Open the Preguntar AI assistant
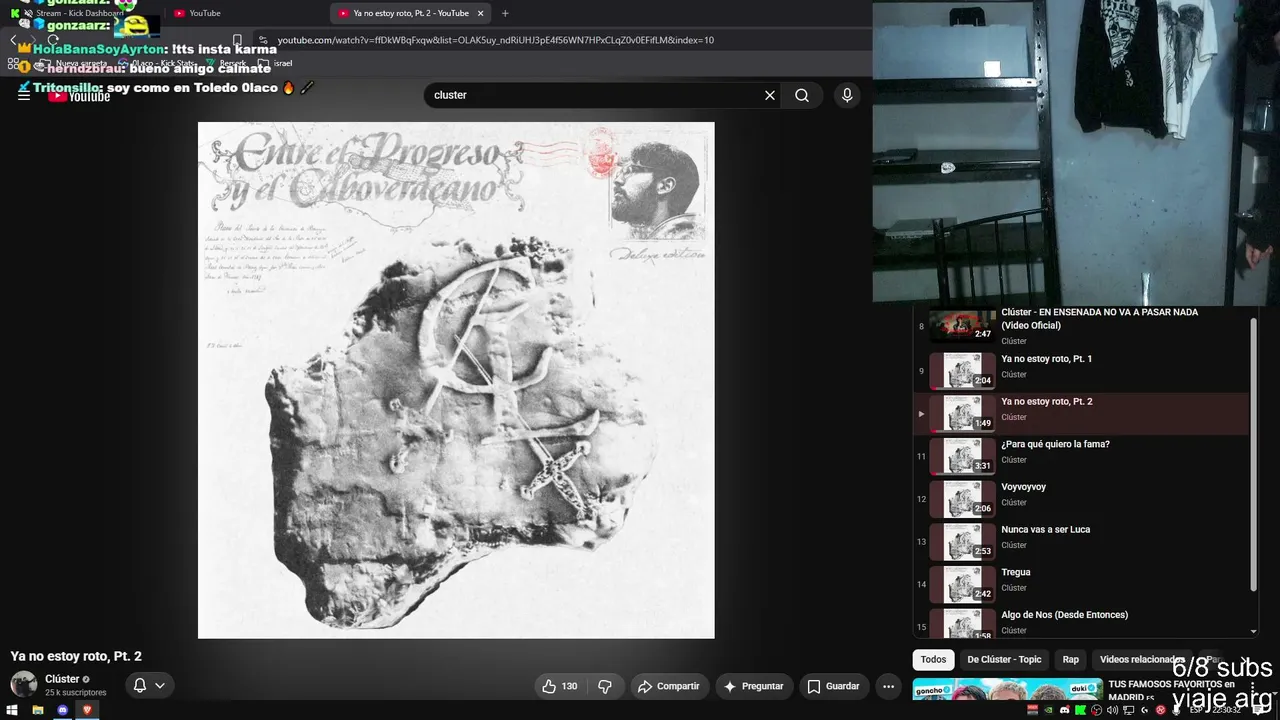Image resolution: width=1280 pixels, height=720 pixels. coord(754,686)
